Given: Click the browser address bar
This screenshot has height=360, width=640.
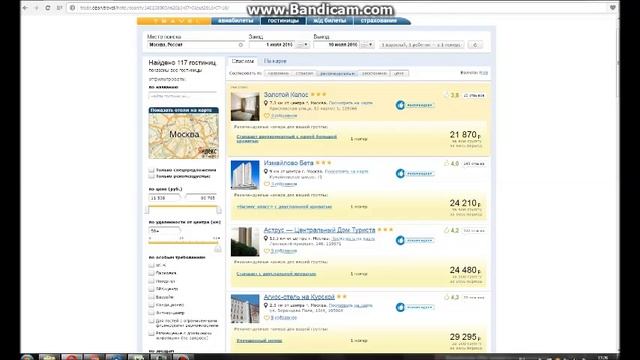Looking at the screenshot, I should tap(339, 8).
